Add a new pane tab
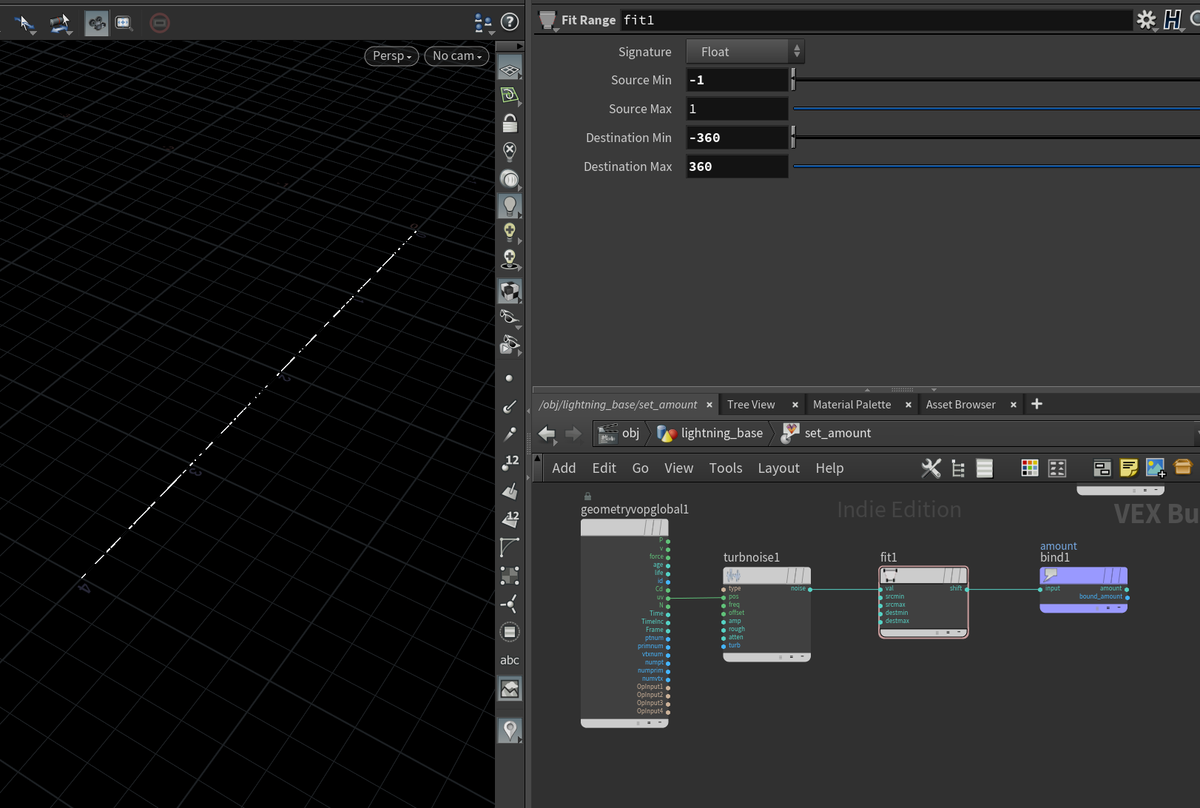This screenshot has height=808, width=1200. (1037, 404)
